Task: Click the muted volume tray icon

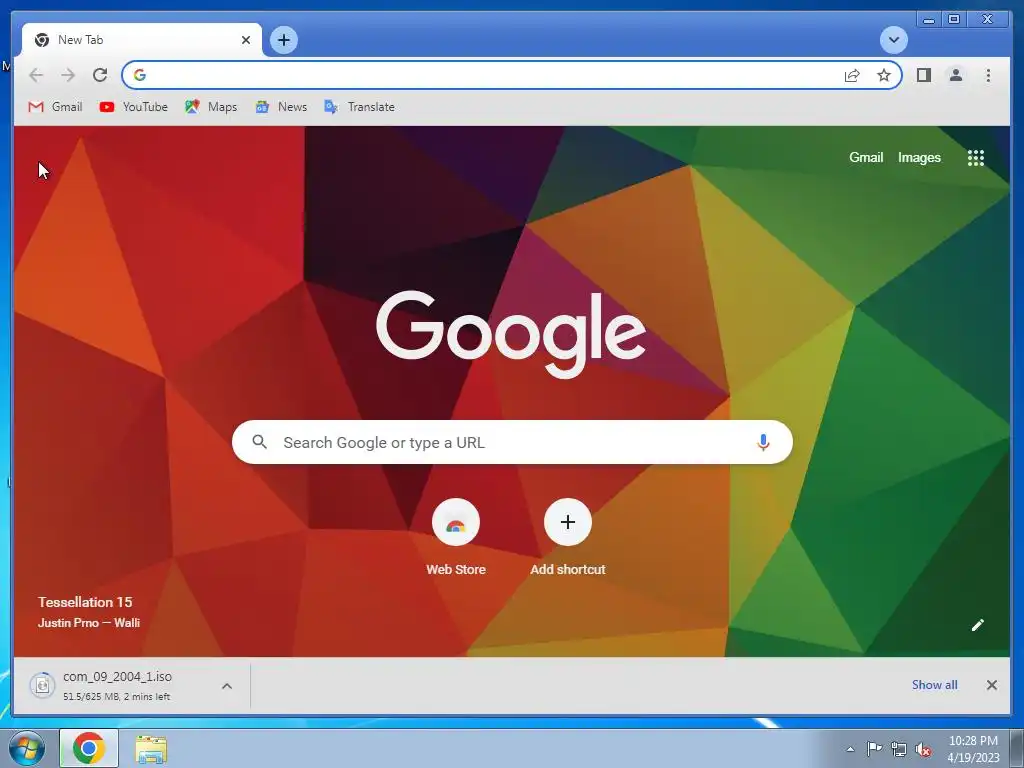Action: coord(923,750)
